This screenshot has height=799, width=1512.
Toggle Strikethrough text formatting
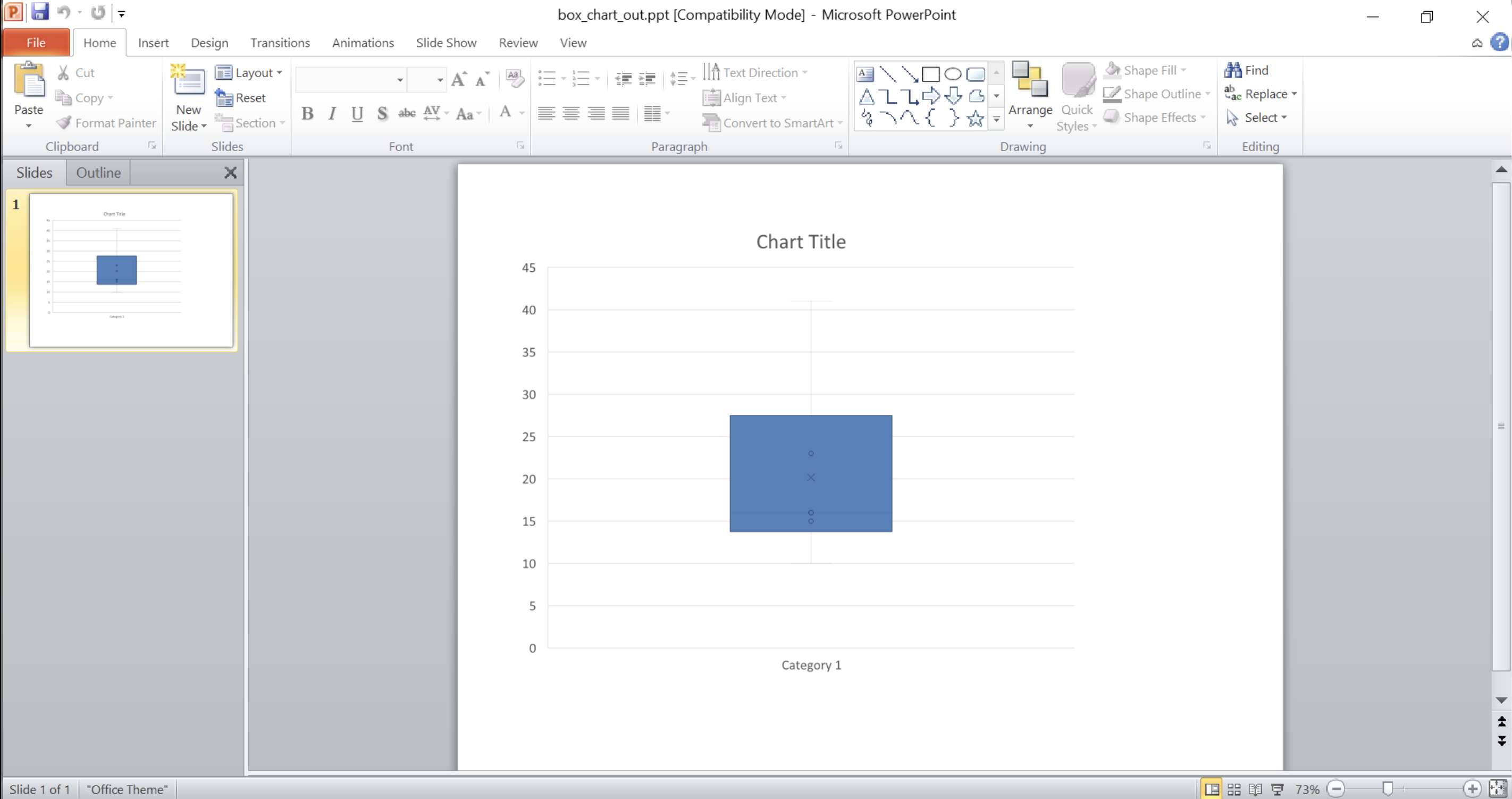[406, 112]
